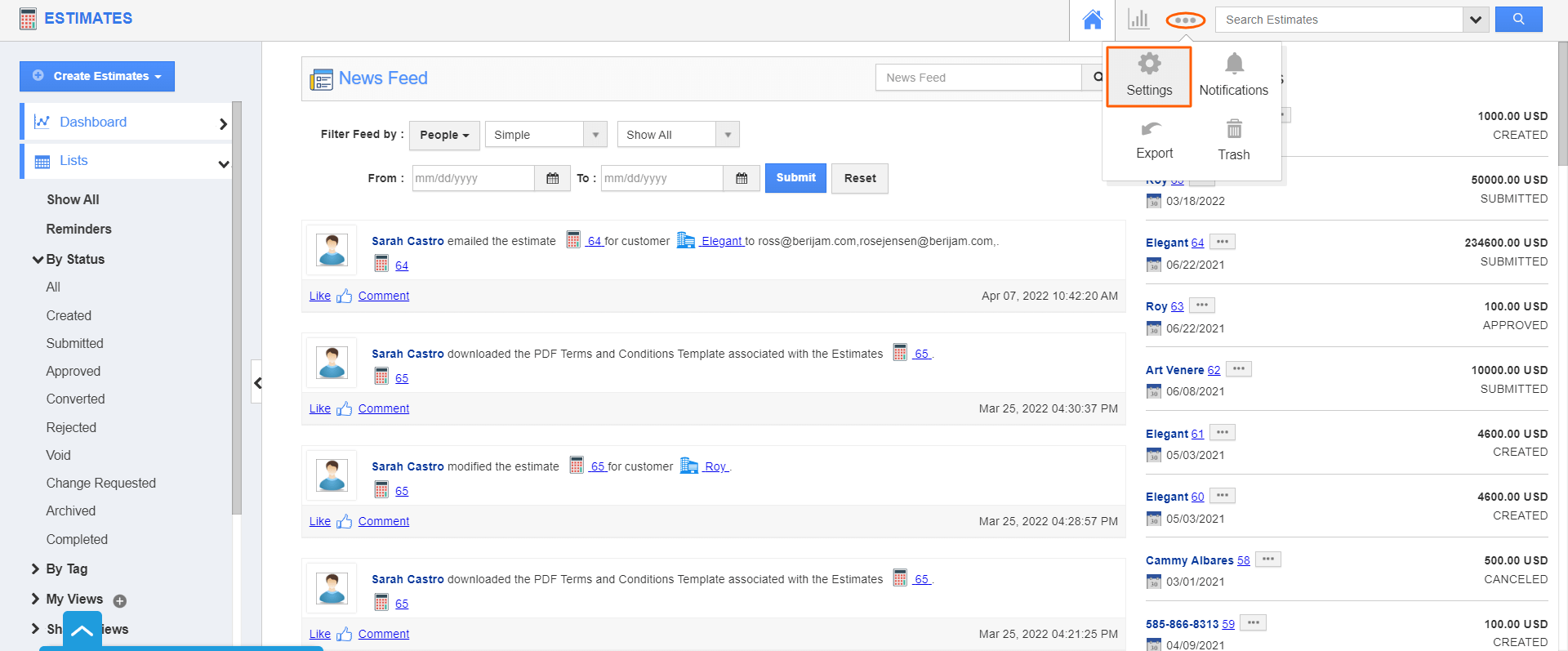1568x651 pixels.
Task: Select the Approved status list
Action: pos(73,371)
